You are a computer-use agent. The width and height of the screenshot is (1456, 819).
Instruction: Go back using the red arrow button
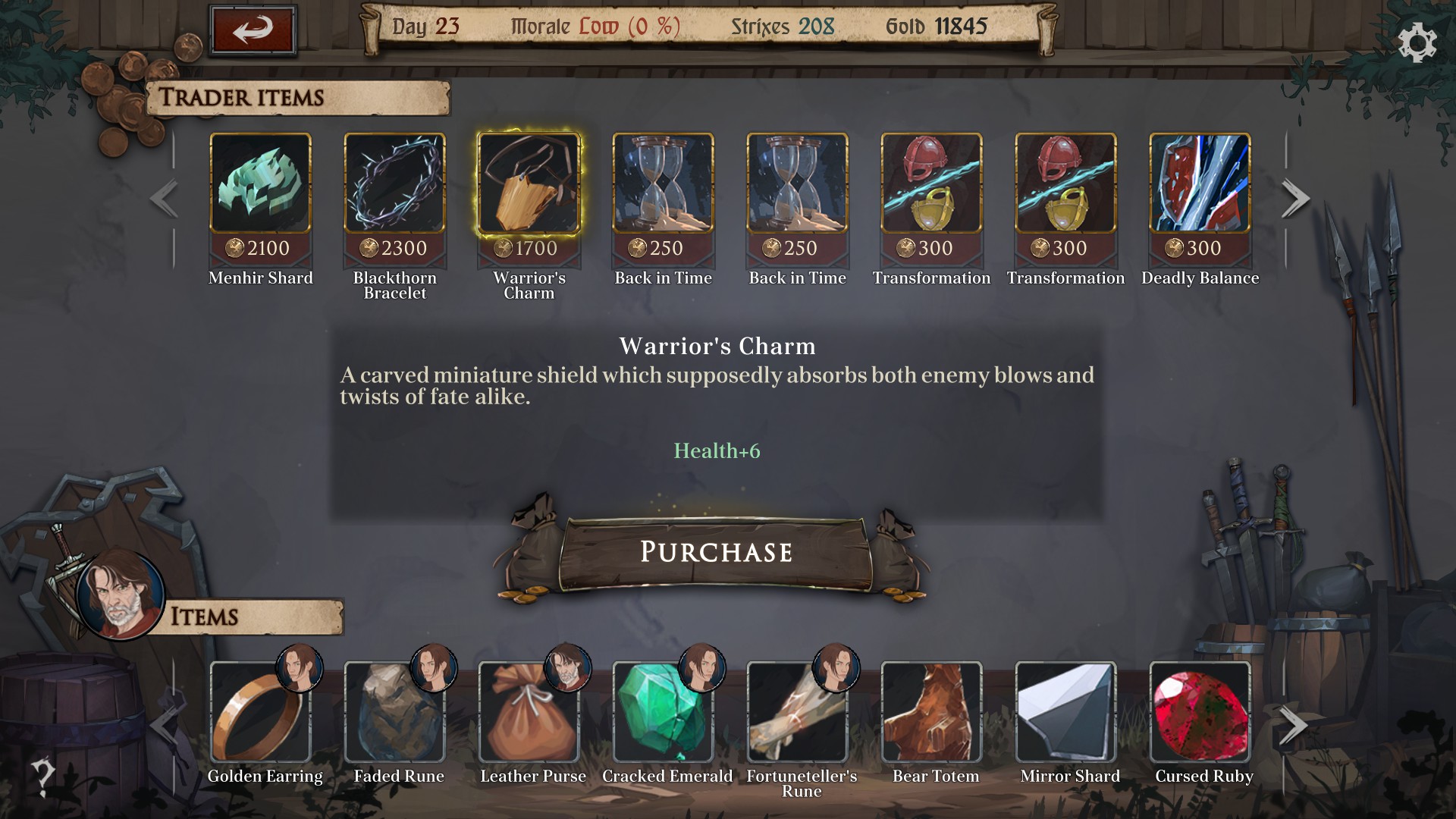pyautogui.click(x=253, y=30)
